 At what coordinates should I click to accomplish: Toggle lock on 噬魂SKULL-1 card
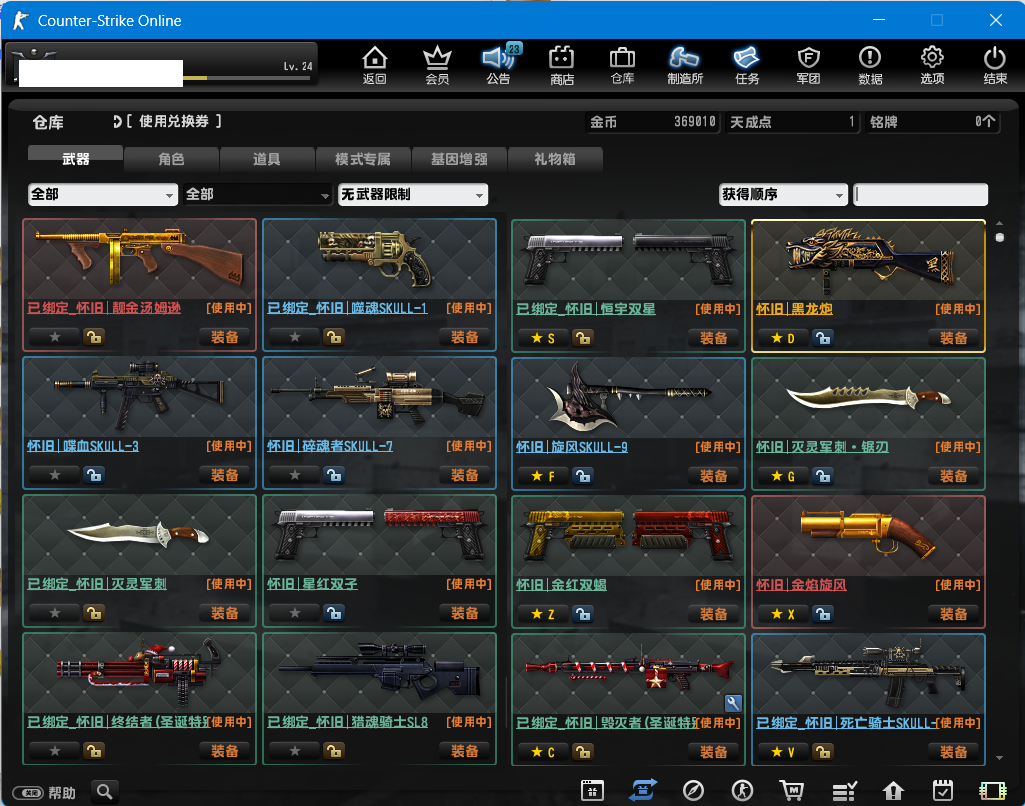pos(334,337)
